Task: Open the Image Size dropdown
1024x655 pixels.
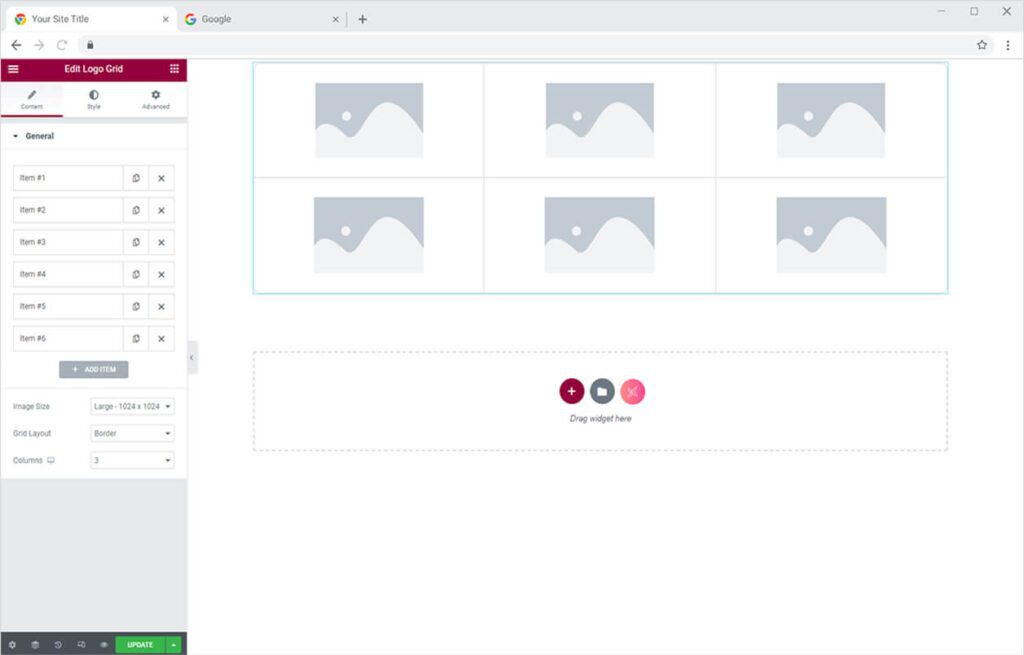Action: [x=132, y=406]
